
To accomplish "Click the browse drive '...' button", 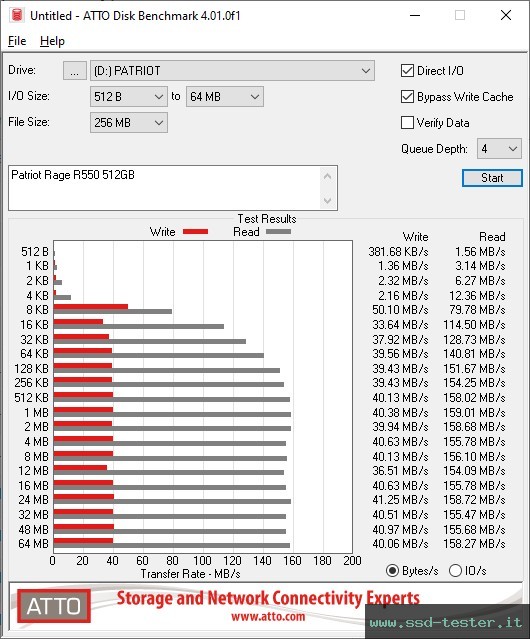I will pos(75,71).
